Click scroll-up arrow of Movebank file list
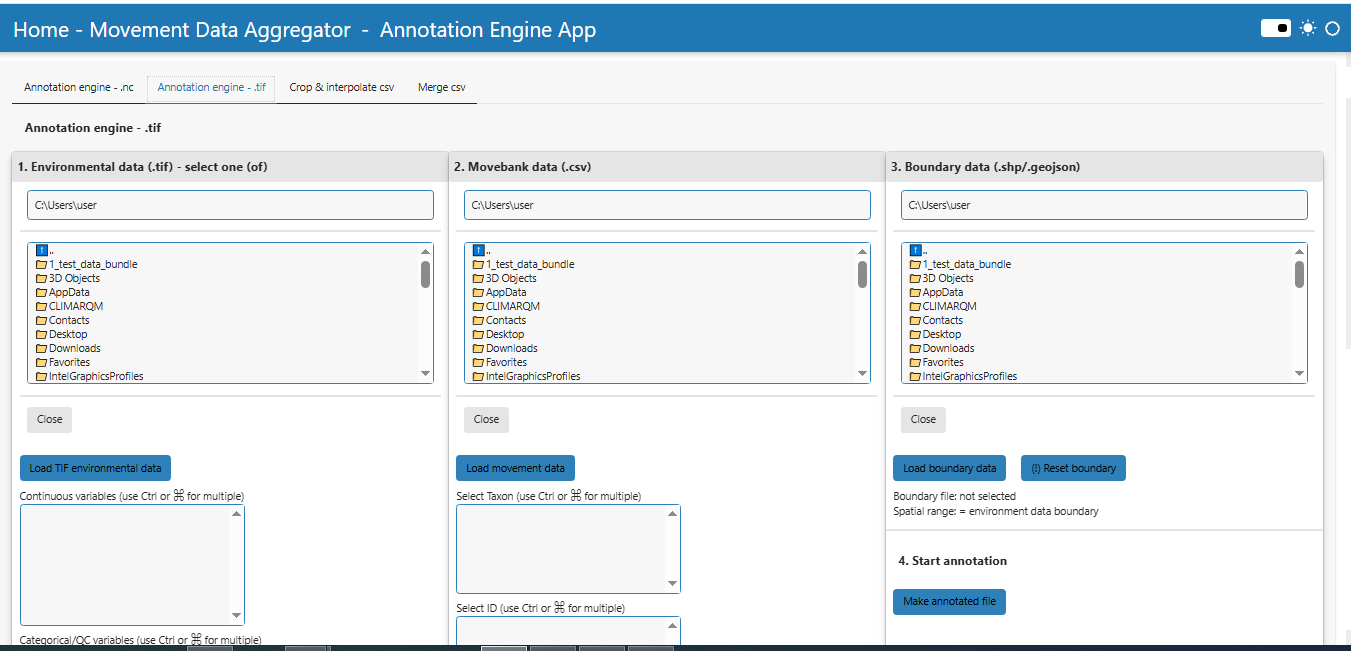 [x=863, y=252]
